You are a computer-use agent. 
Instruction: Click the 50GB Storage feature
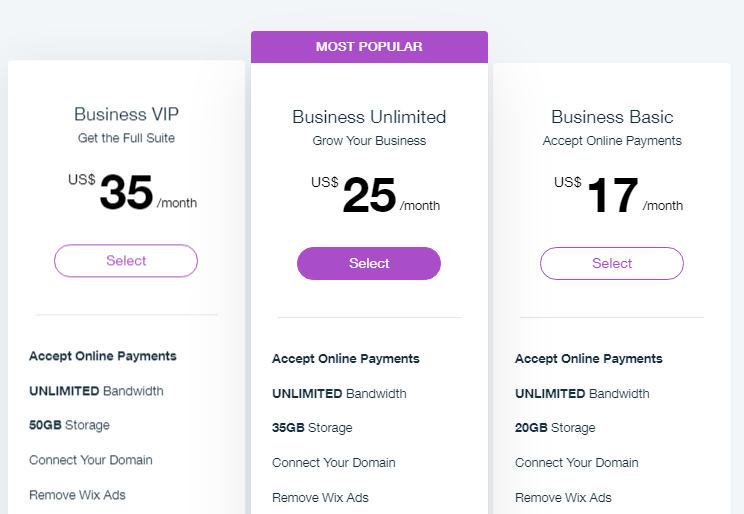[x=69, y=425]
